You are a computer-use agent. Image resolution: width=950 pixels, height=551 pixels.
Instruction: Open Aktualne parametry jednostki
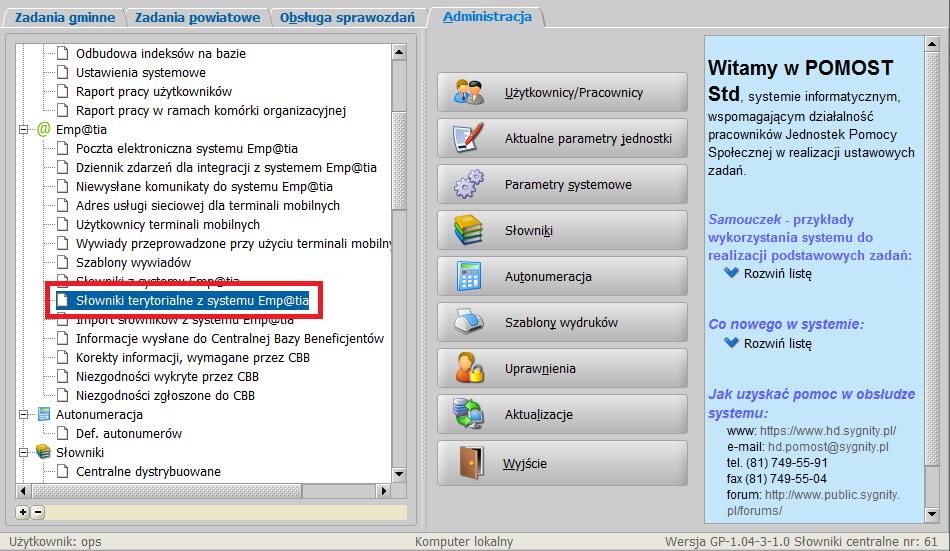pyautogui.click(x=562, y=138)
